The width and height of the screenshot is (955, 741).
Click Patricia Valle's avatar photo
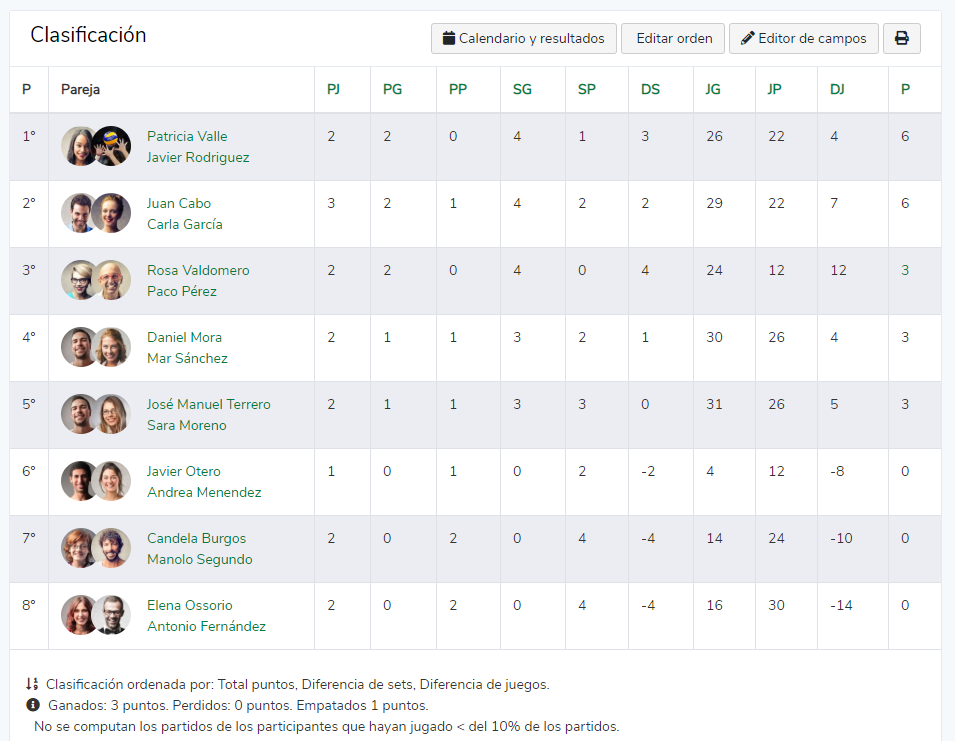[79, 146]
